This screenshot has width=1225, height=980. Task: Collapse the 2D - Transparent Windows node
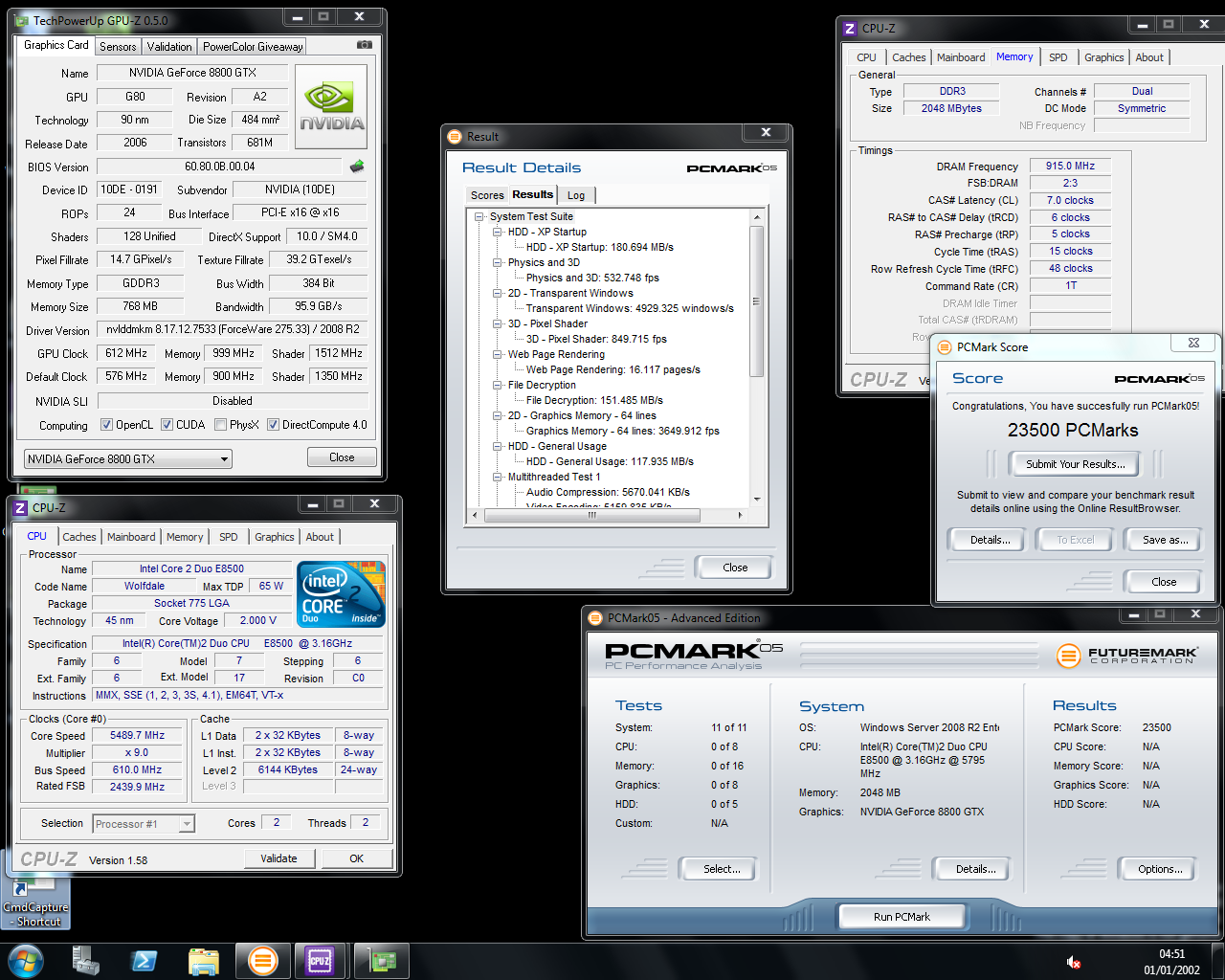498,294
